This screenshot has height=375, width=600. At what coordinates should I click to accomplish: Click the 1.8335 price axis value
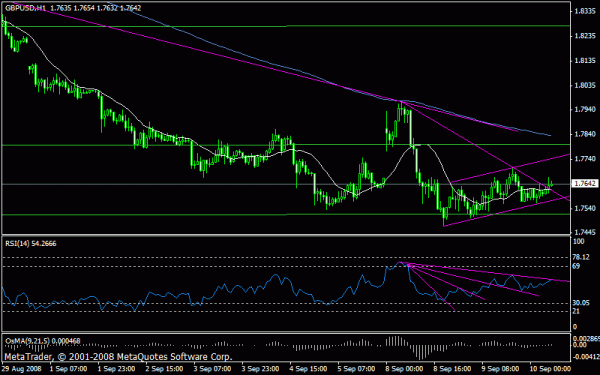click(x=584, y=11)
